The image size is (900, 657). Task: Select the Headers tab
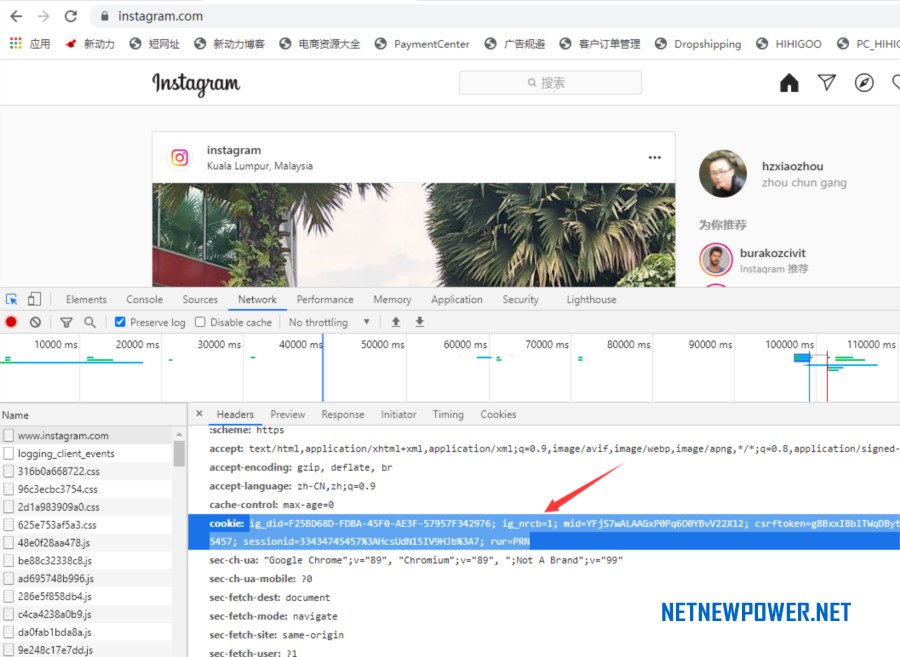tap(235, 414)
